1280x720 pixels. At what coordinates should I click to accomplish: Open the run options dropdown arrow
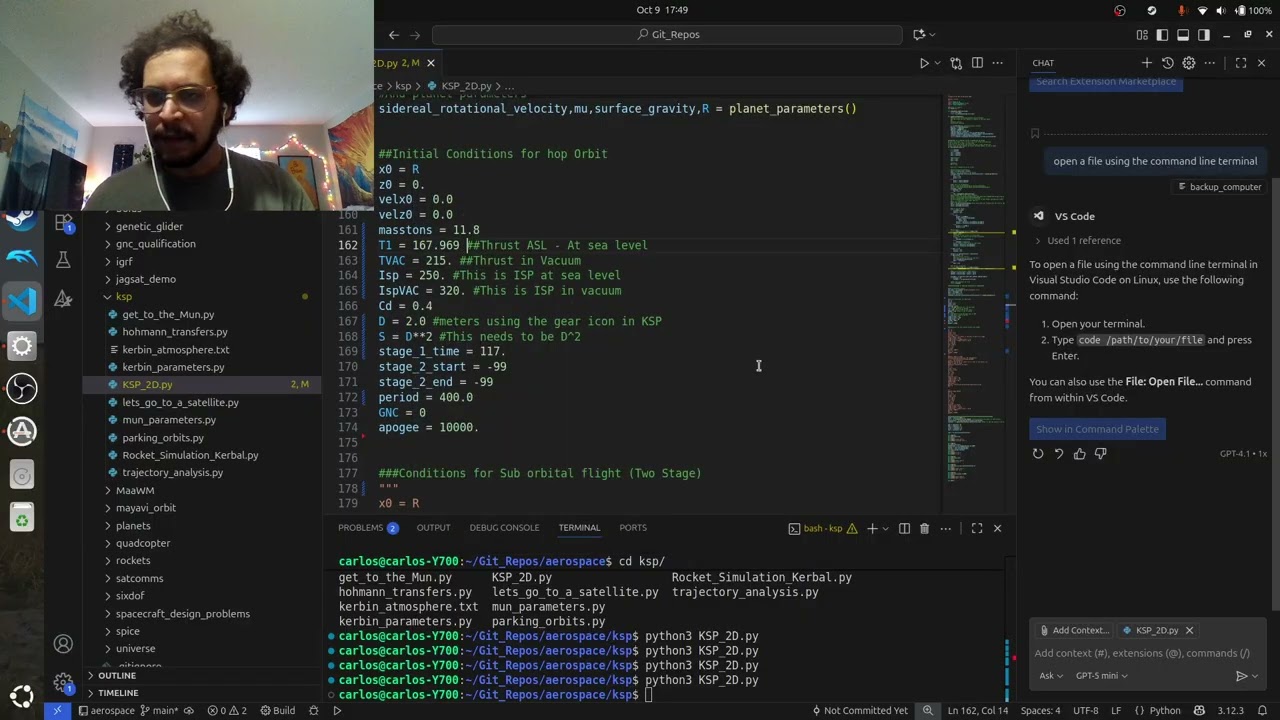click(938, 63)
